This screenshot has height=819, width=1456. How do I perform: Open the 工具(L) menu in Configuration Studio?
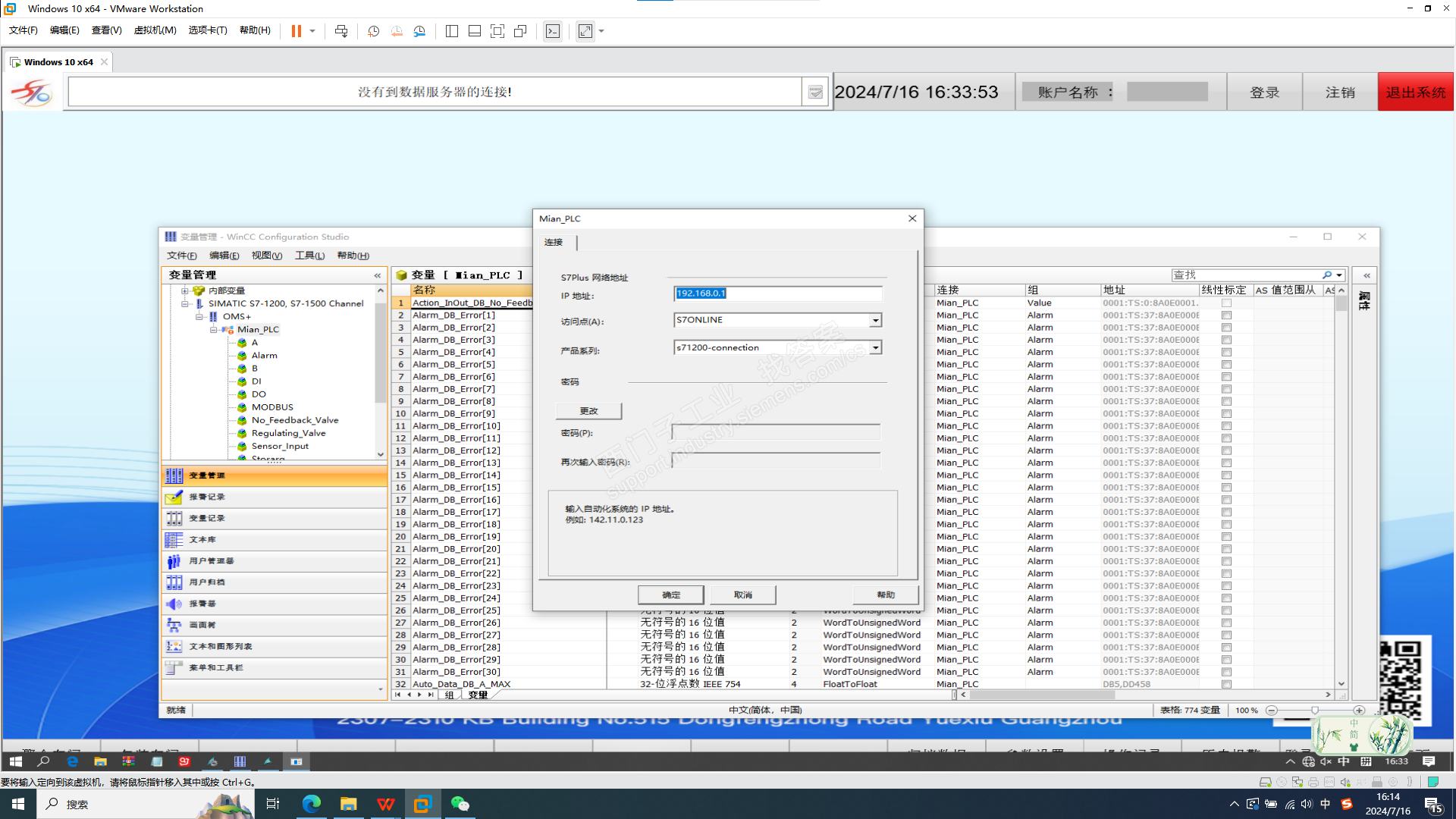pyautogui.click(x=309, y=256)
